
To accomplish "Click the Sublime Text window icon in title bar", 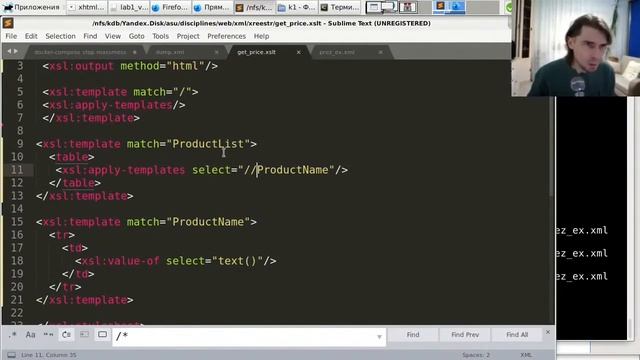I will pyautogui.click(x=8, y=23).
